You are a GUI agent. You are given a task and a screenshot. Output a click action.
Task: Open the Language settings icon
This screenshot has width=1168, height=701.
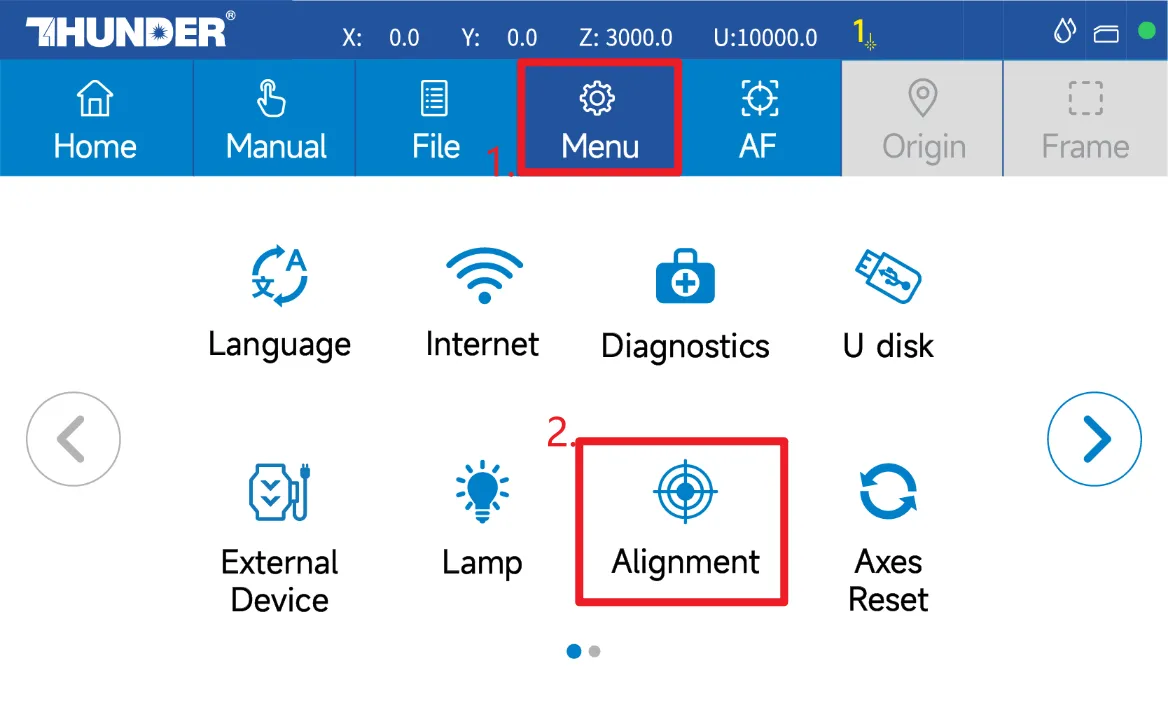pyautogui.click(x=279, y=278)
